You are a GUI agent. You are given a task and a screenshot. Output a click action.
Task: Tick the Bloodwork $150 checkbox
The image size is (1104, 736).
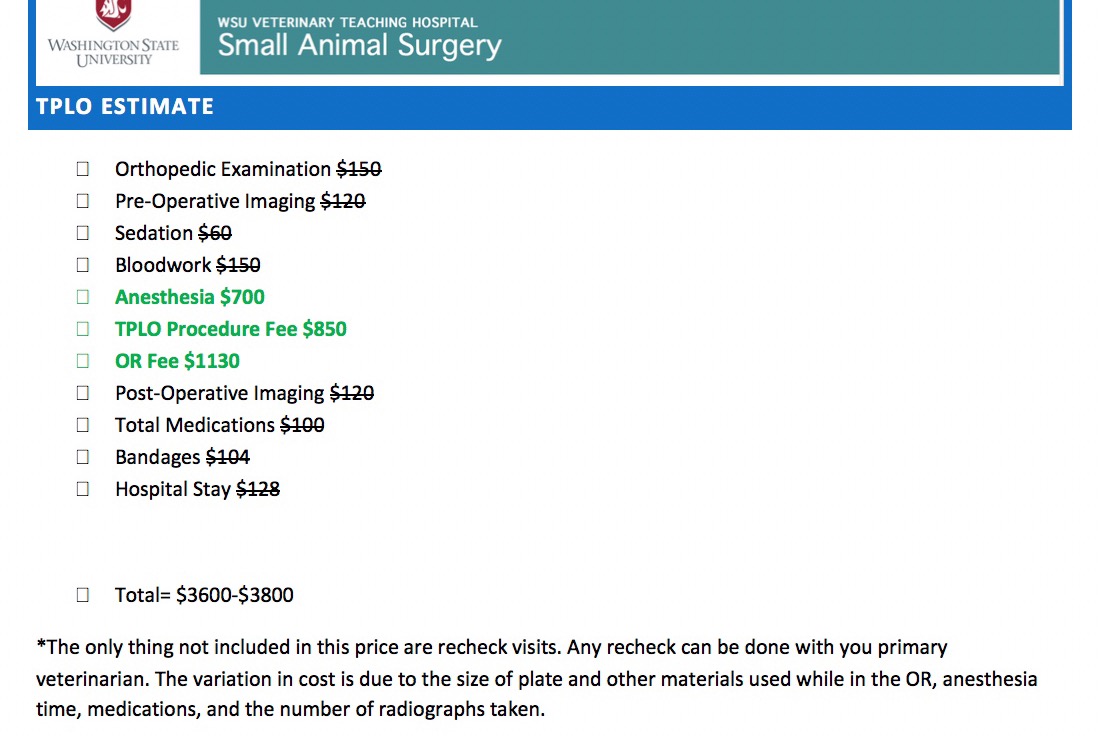point(82,265)
